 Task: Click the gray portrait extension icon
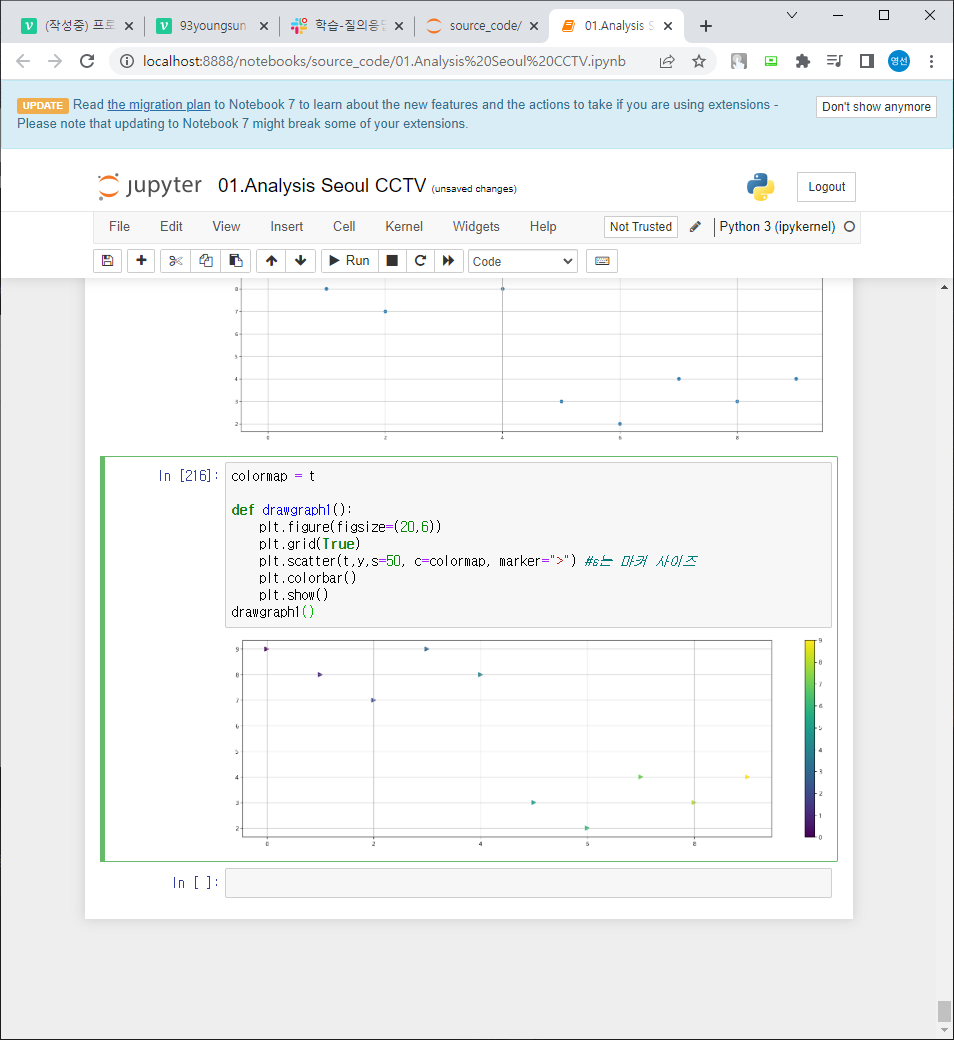(x=738, y=62)
